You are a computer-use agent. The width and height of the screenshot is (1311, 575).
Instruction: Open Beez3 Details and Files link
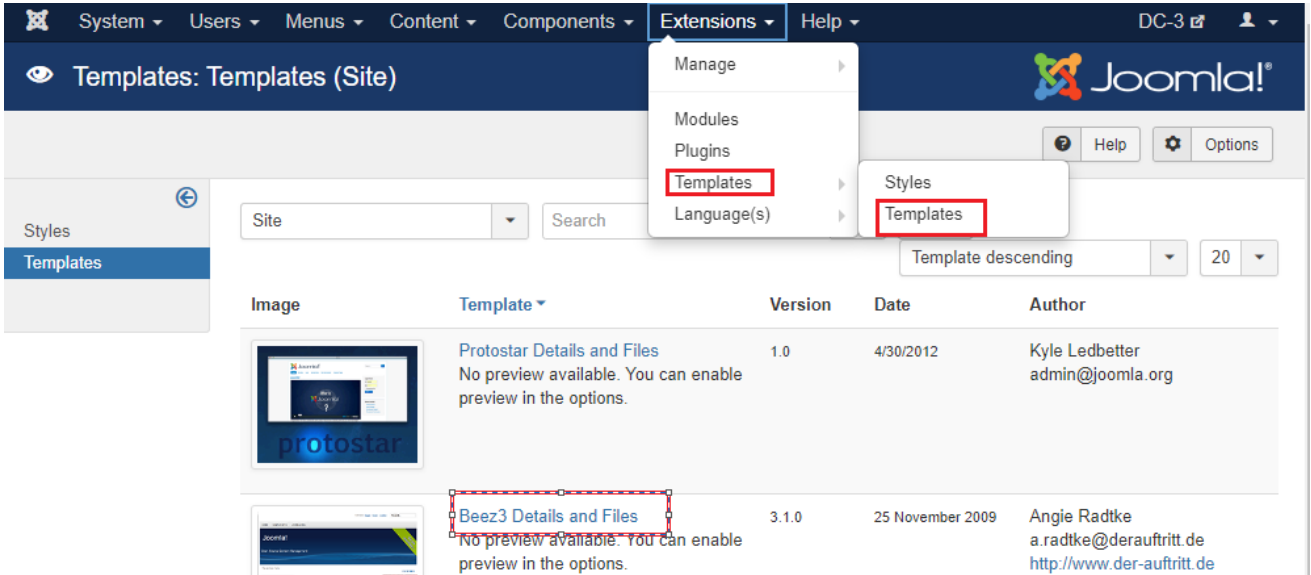(x=548, y=516)
